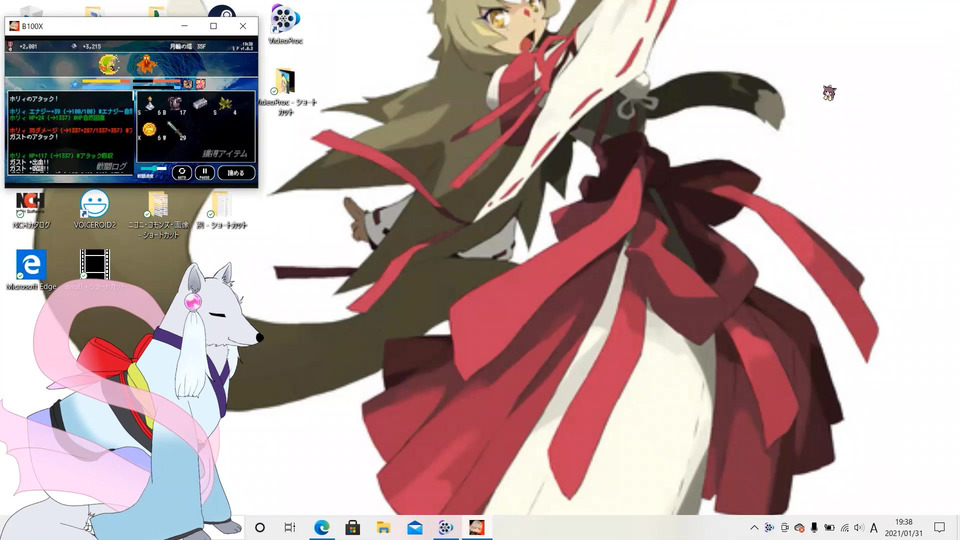Image resolution: width=960 pixels, height=540 pixels.
Task: Open File Explorer from the taskbar
Action: [384, 527]
